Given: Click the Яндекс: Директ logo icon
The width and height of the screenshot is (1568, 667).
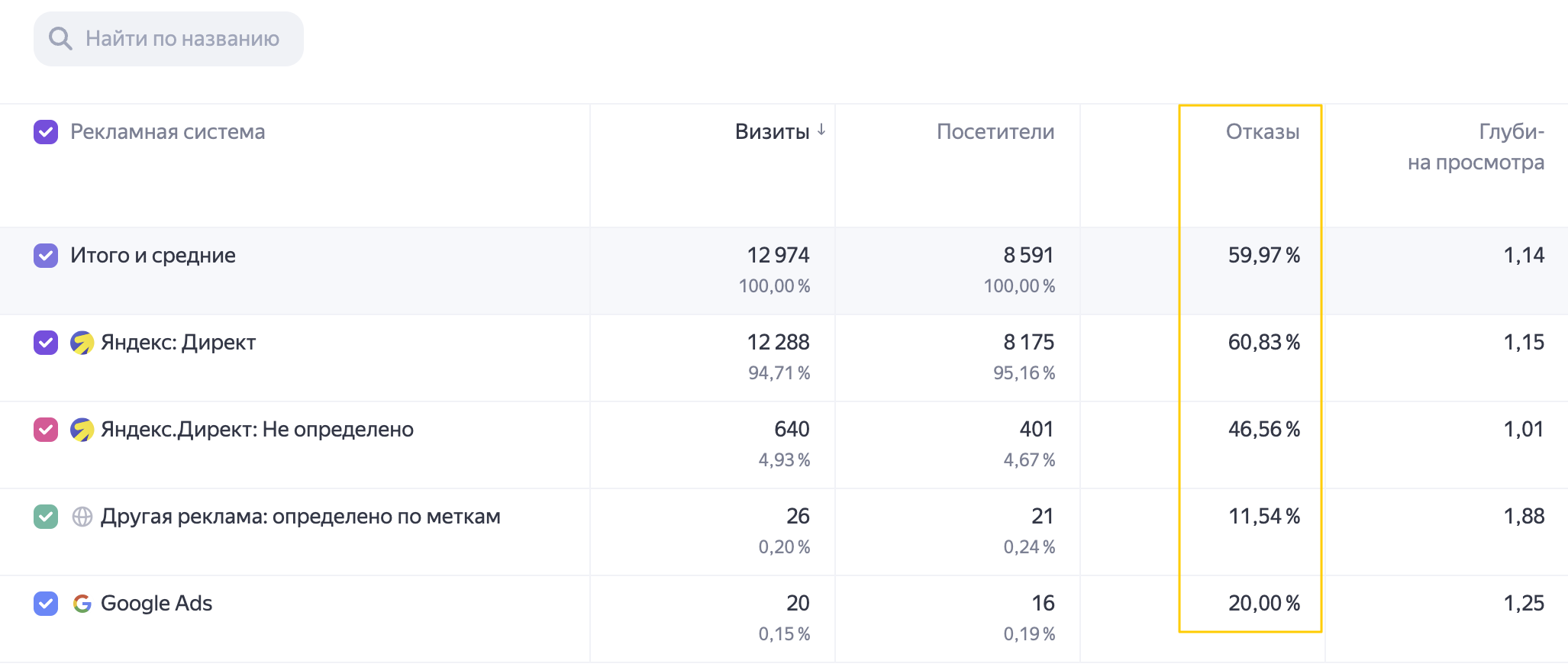Looking at the screenshot, I should coord(82,343).
